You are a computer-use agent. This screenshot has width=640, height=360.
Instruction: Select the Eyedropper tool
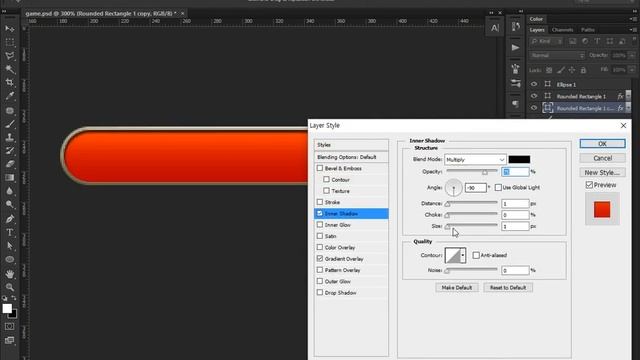pos(10,96)
